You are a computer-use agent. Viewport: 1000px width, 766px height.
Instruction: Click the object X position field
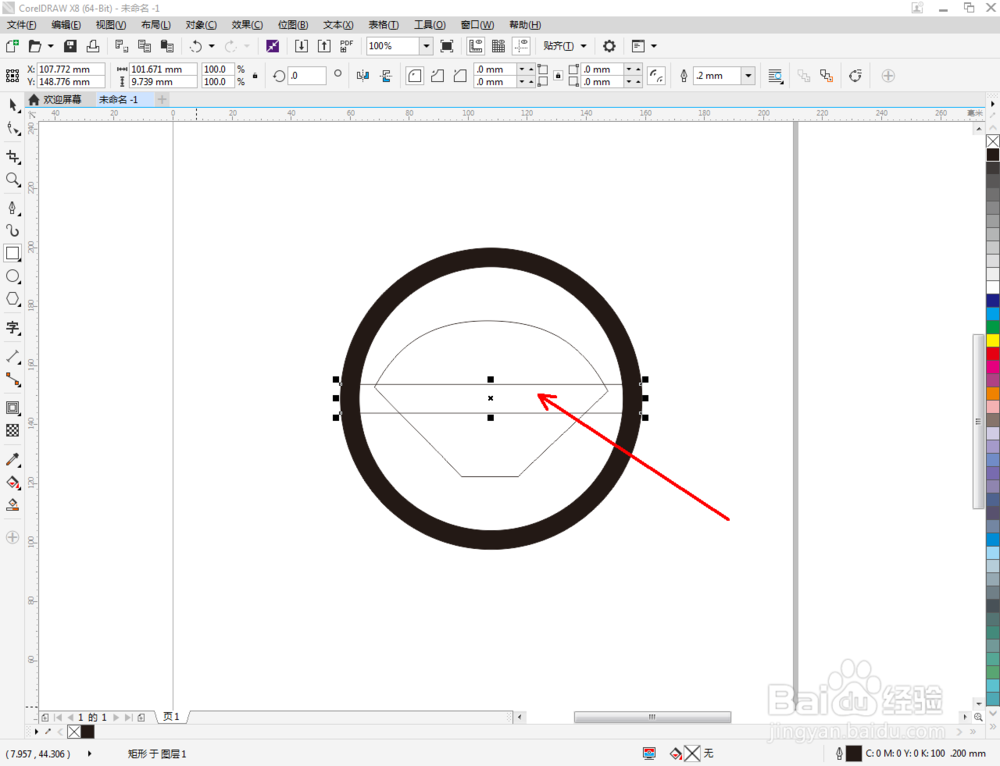click(x=71, y=69)
